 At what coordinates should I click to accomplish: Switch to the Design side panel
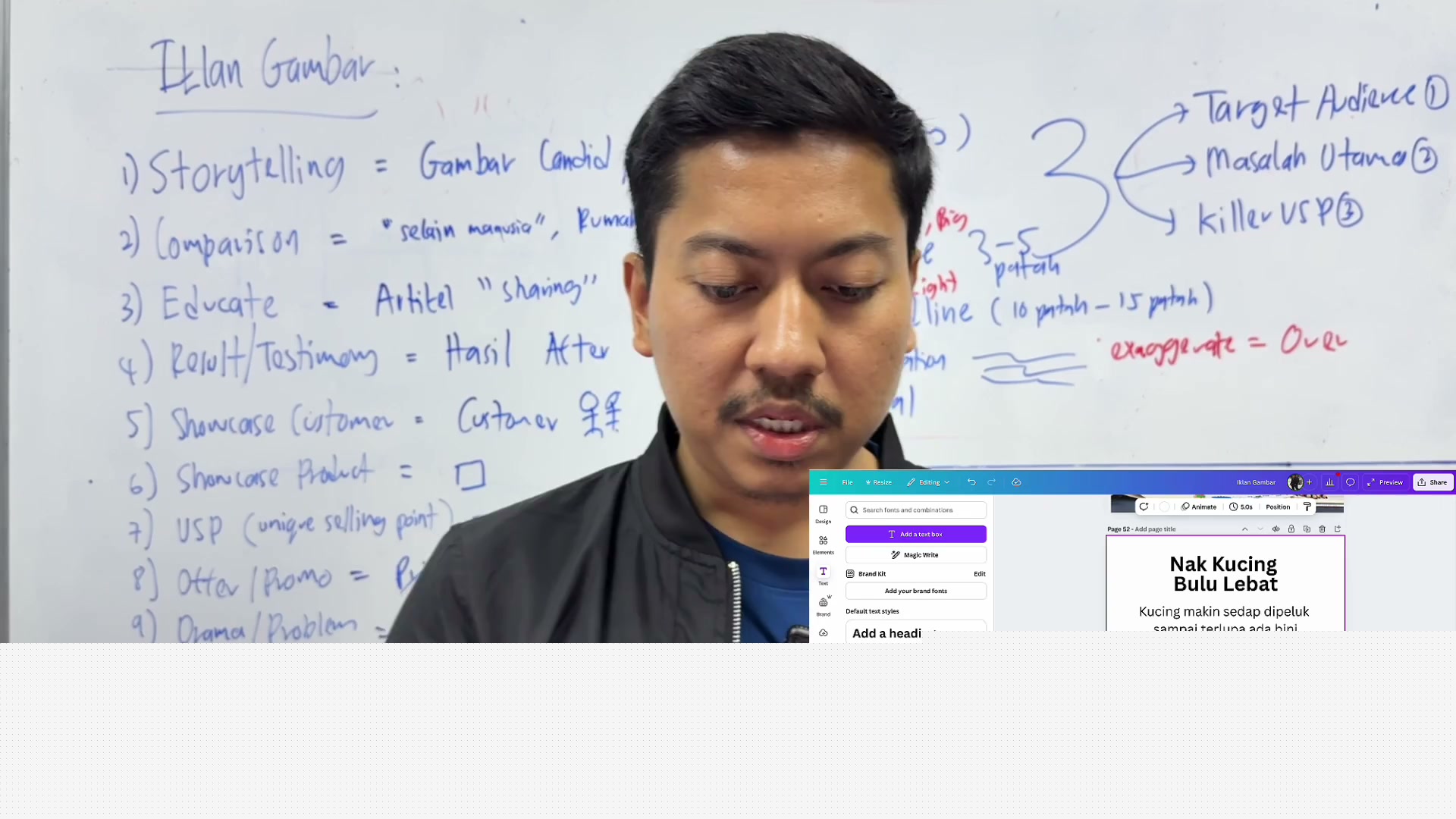[x=824, y=513]
